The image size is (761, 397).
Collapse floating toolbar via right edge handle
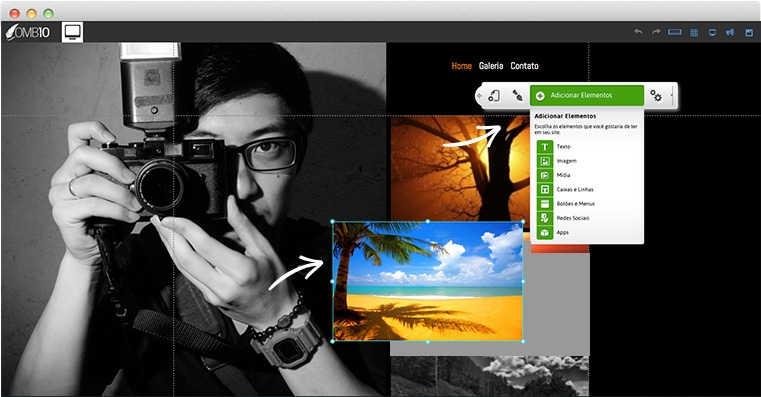point(672,96)
